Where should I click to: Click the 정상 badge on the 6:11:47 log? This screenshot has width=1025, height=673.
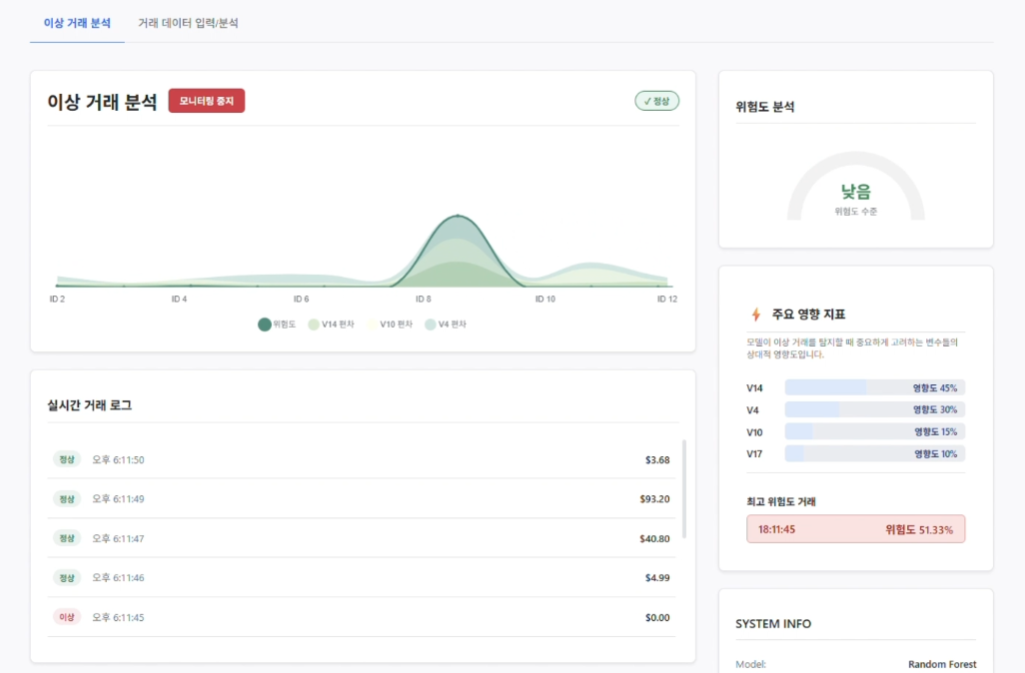point(67,538)
